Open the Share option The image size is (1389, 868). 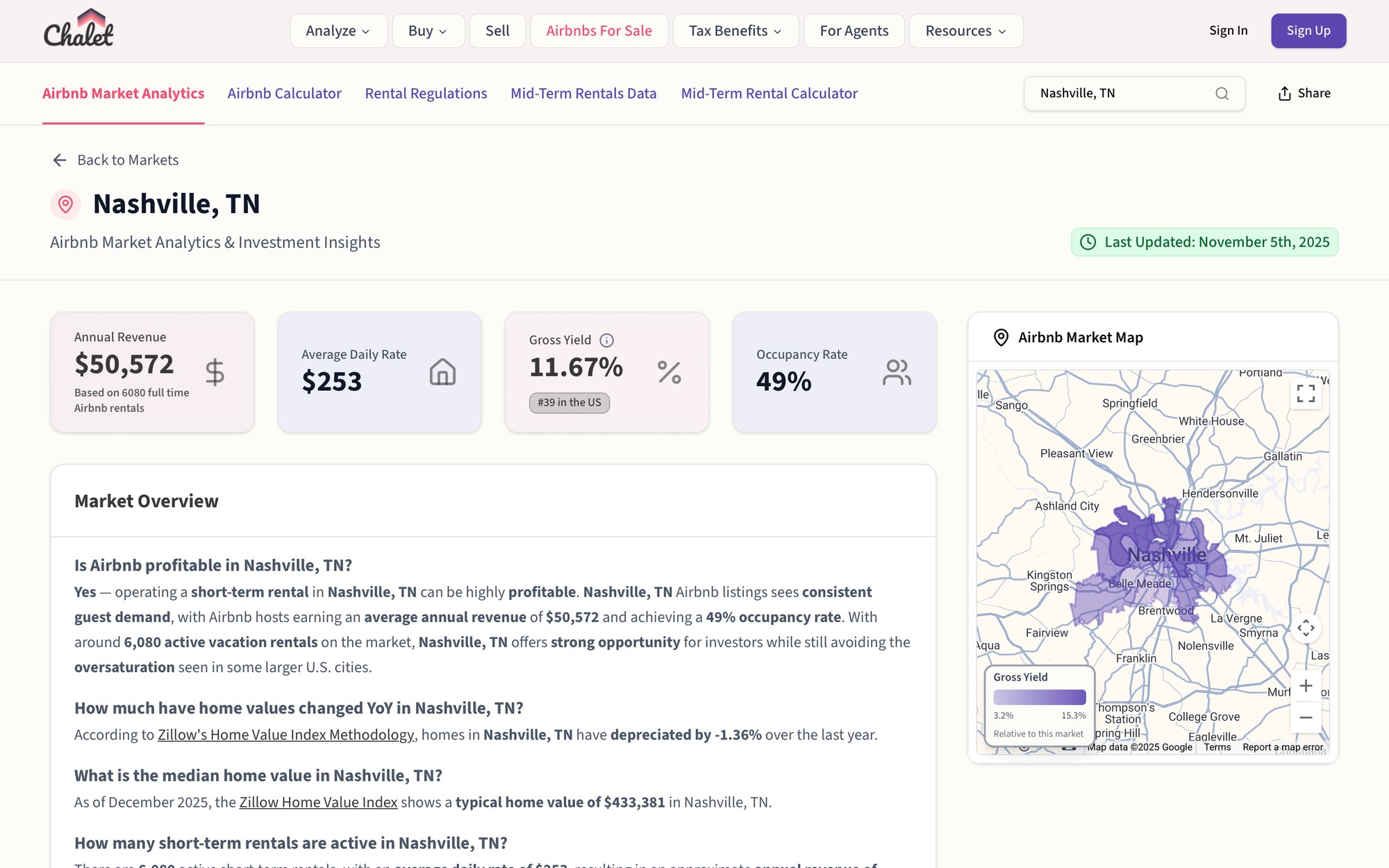pyautogui.click(x=1304, y=93)
